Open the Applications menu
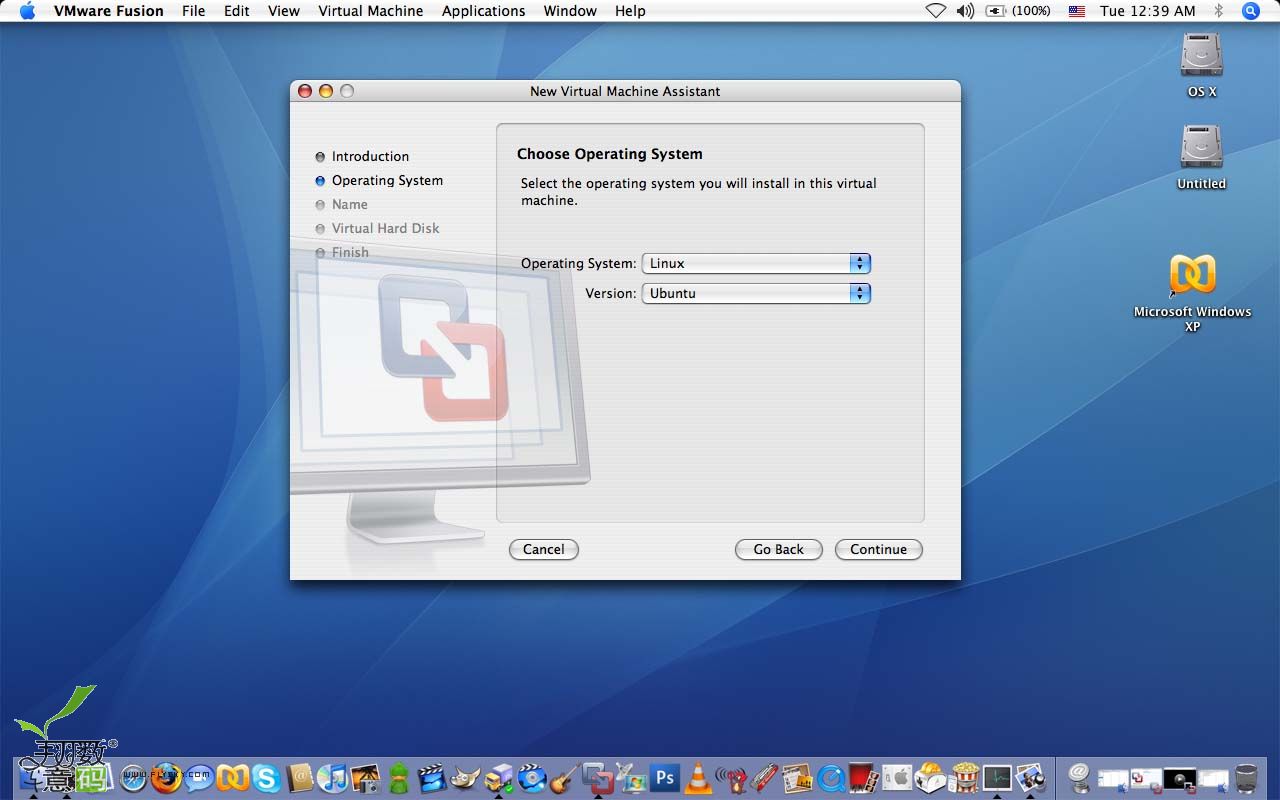This screenshot has height=800, width=1280. 484,11
